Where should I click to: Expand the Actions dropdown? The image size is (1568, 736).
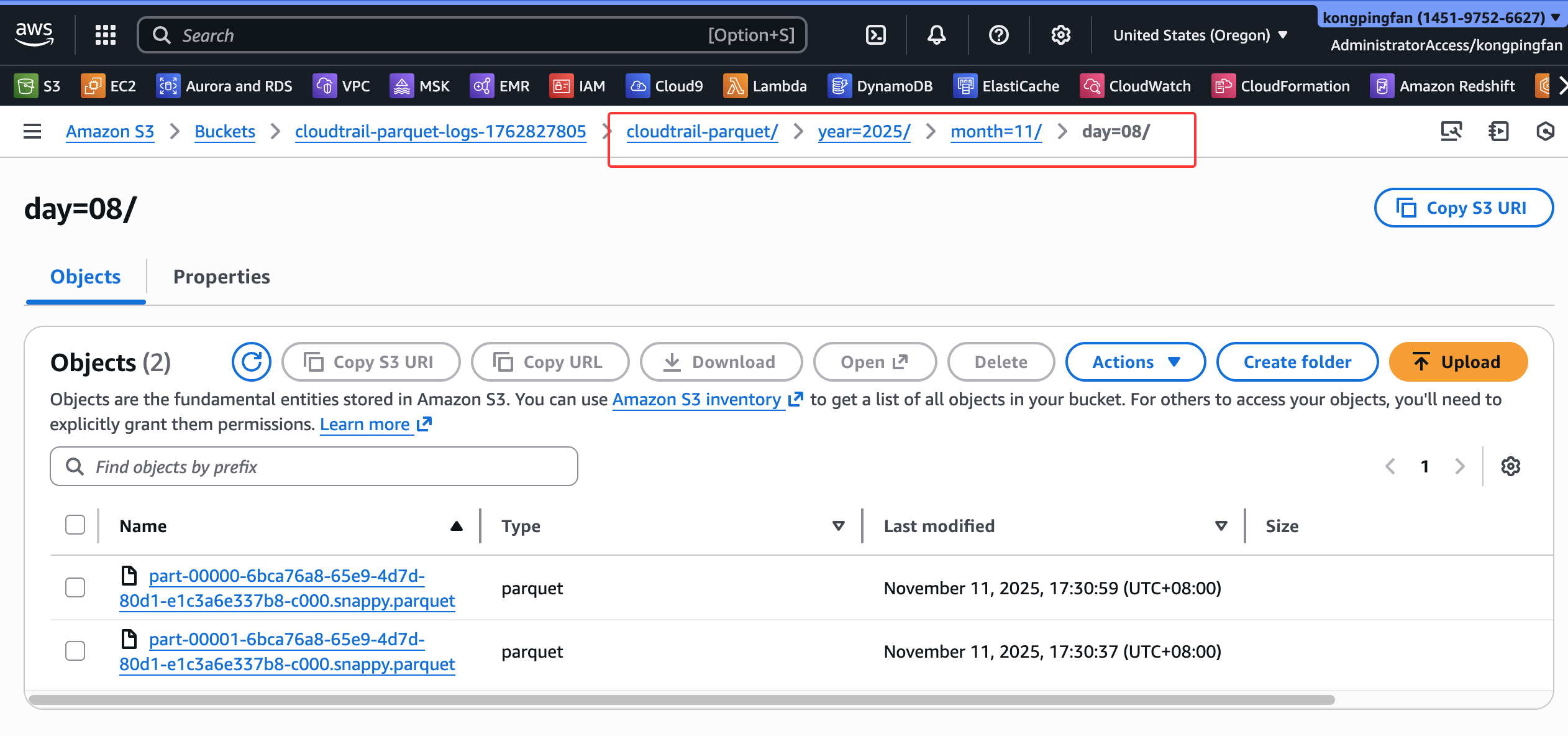pos(1135,362)
